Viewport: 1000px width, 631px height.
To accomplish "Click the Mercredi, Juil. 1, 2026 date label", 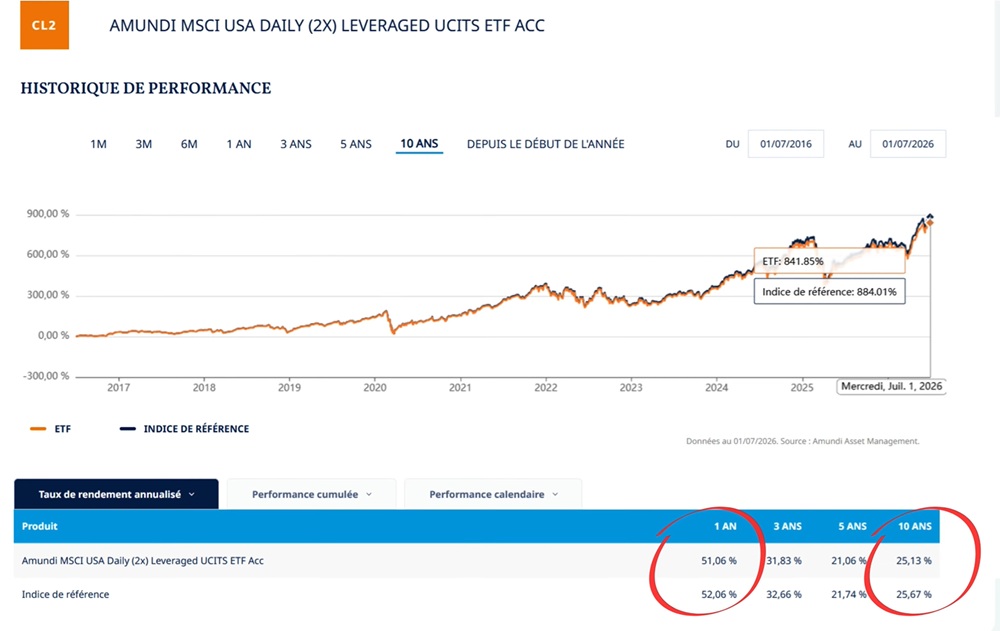I will point(891,387).
